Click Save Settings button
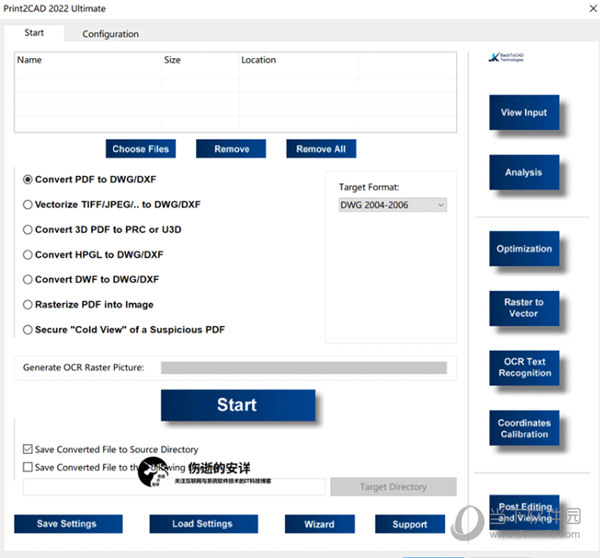Image resolution: width=600 pixels, height=558 pixels. 68,524
